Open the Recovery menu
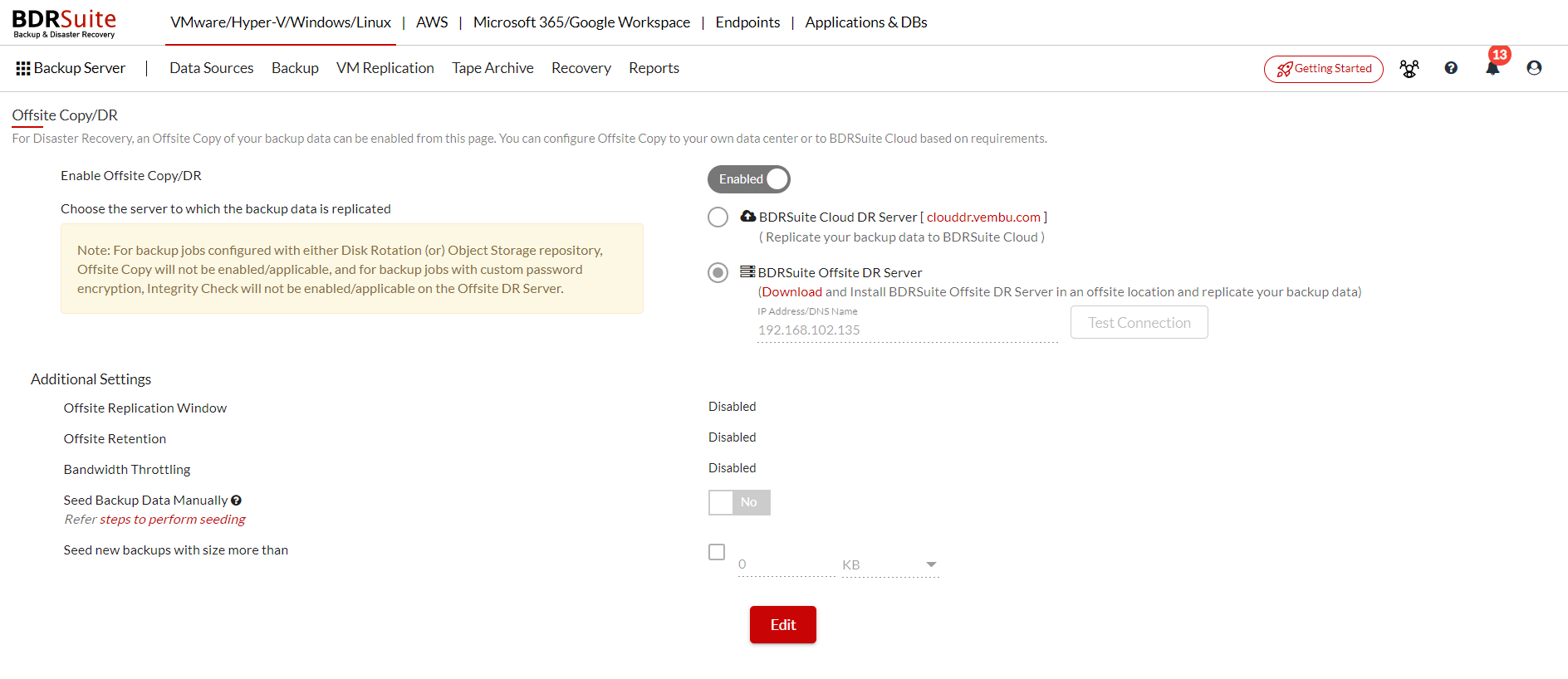 tap(581, 68)
